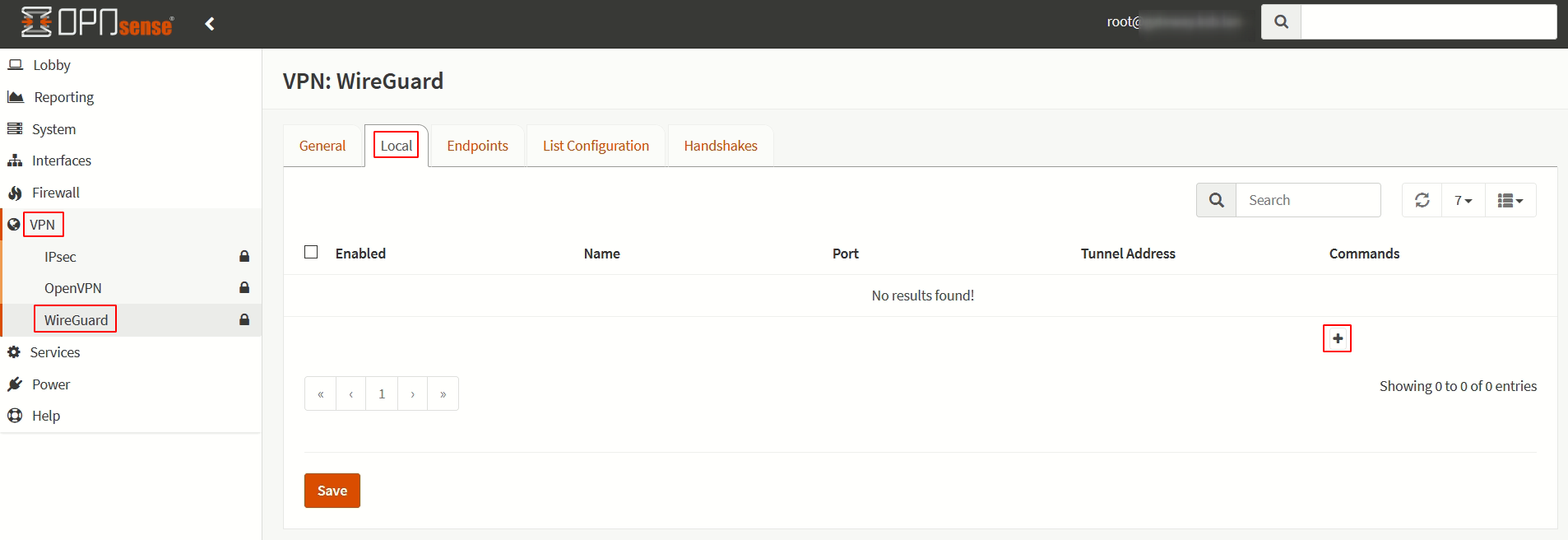The image size is (1568, 540).
Task: Open the column selection list dropdown
Action: pyautogui.click(x=1510, y=200)
